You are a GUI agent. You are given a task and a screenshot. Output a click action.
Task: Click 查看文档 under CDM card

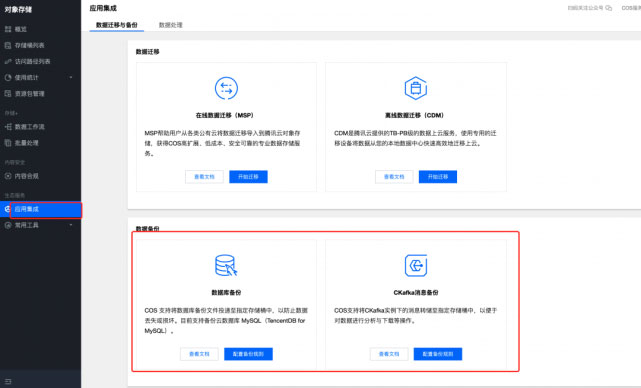pyautogui.click(x=394, y=177)
